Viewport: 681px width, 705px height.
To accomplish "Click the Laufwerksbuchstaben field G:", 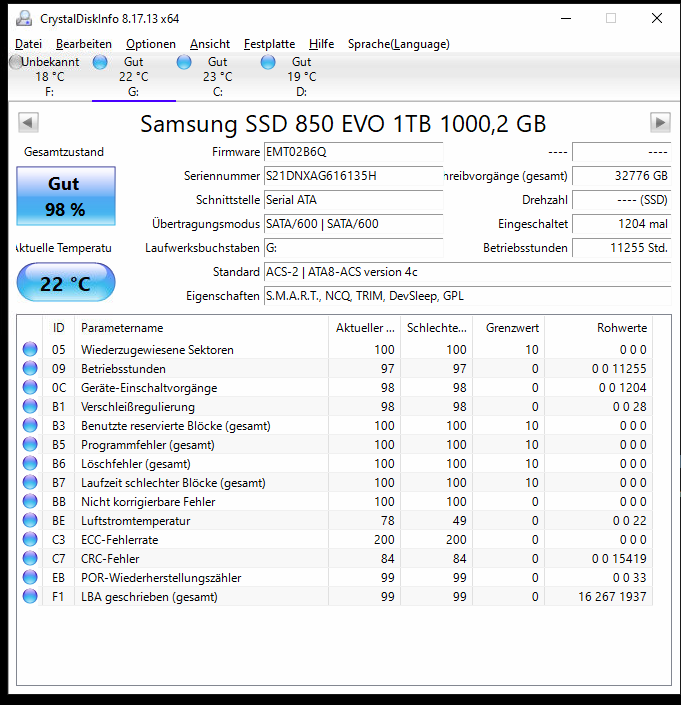I will (x=353, y=248).
